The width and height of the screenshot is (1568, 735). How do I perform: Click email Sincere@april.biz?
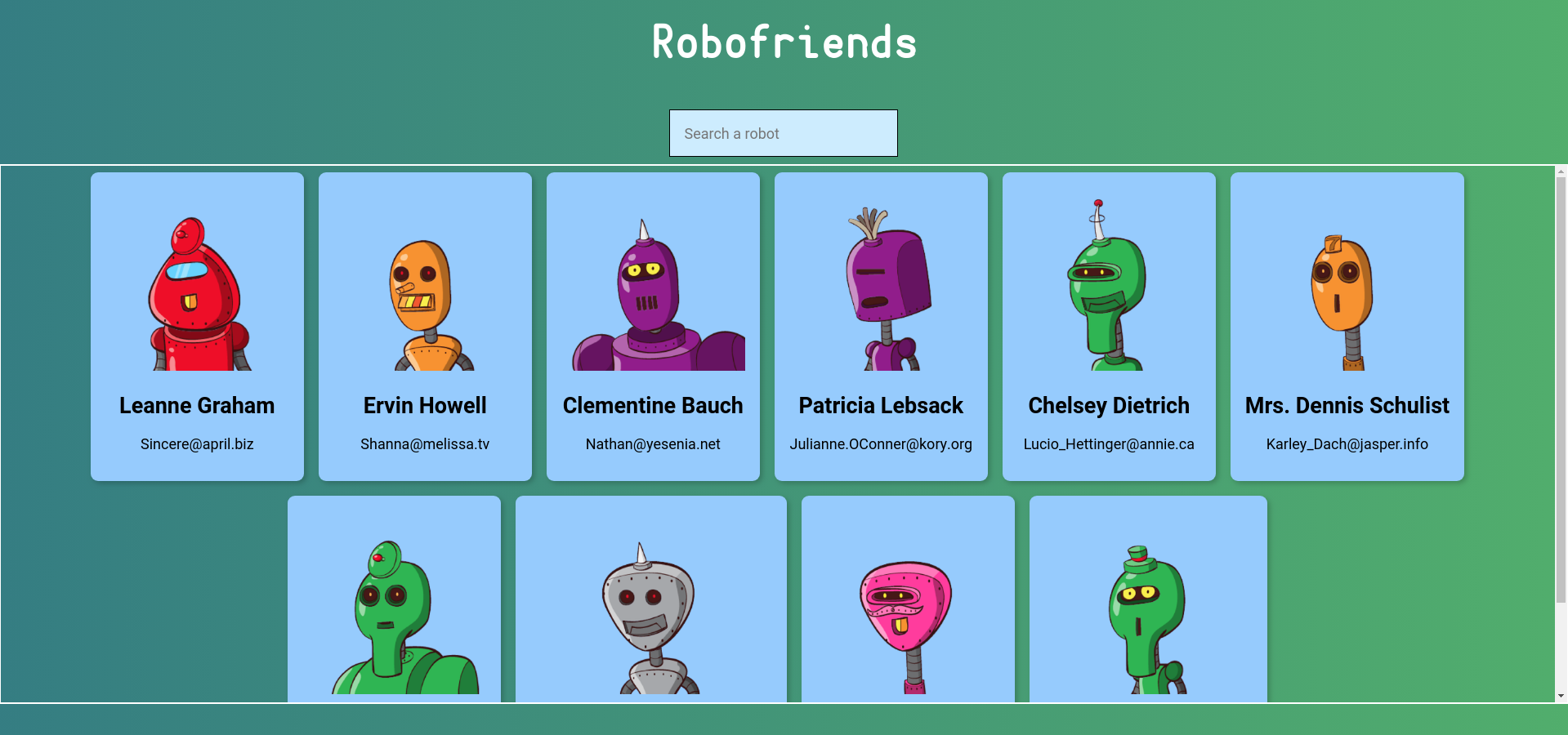(197, 444)
